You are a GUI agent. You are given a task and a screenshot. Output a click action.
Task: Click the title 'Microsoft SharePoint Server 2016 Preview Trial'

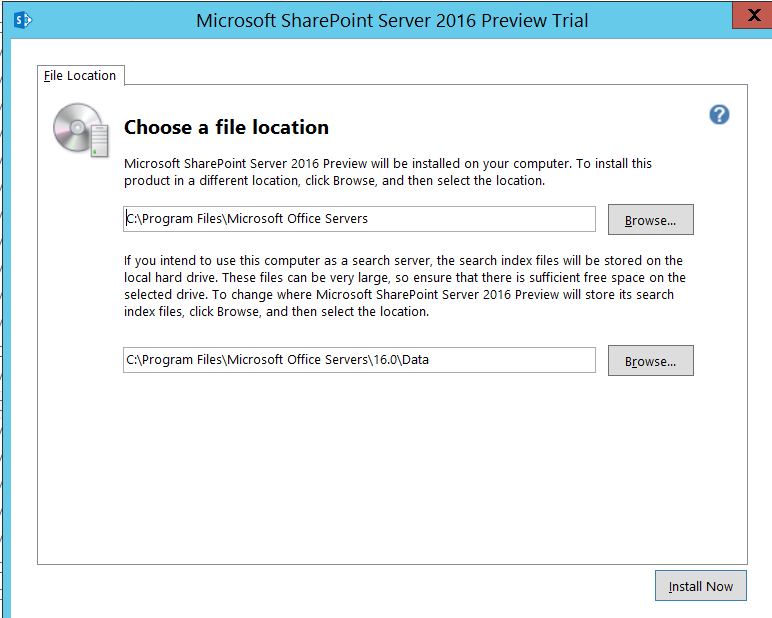tap(392, 21)
